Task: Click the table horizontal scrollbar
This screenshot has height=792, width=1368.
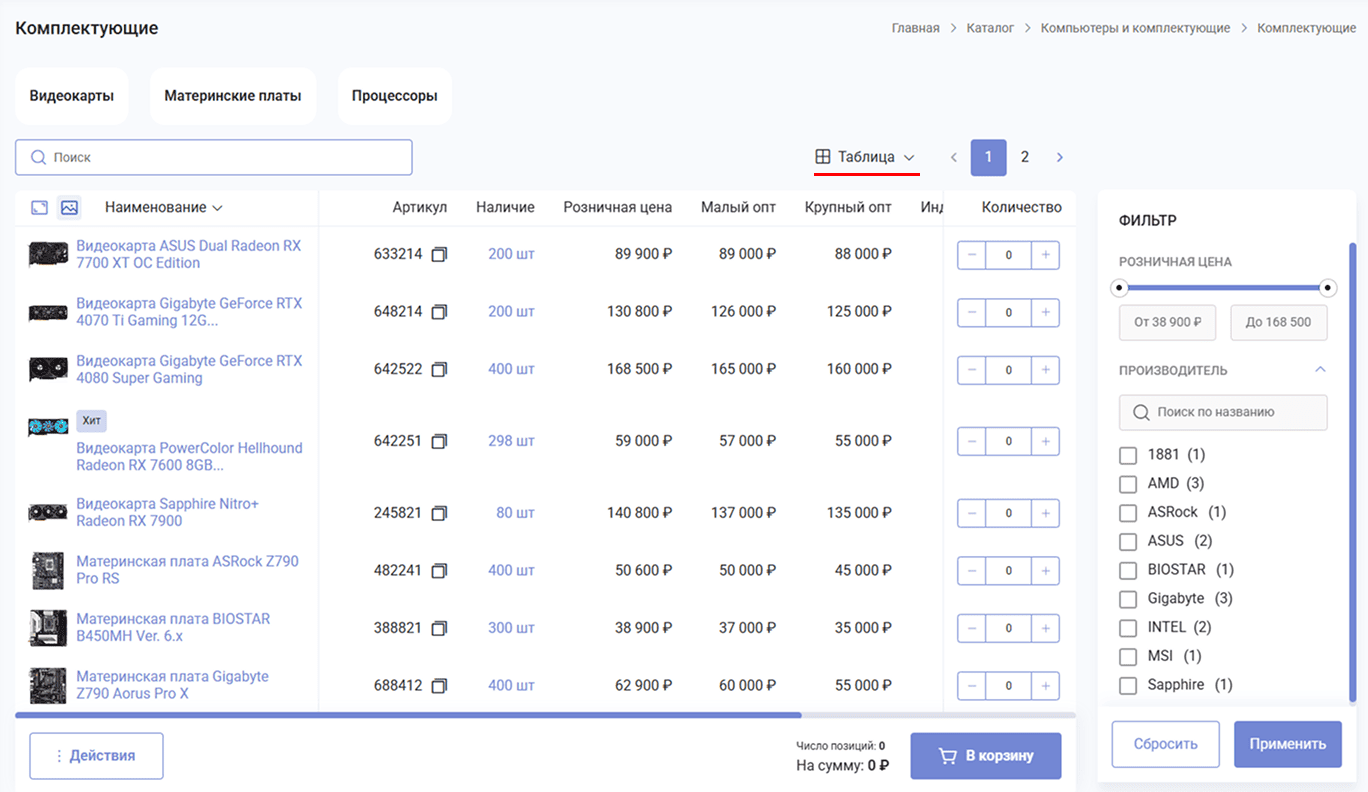Action: click(408, 715)
